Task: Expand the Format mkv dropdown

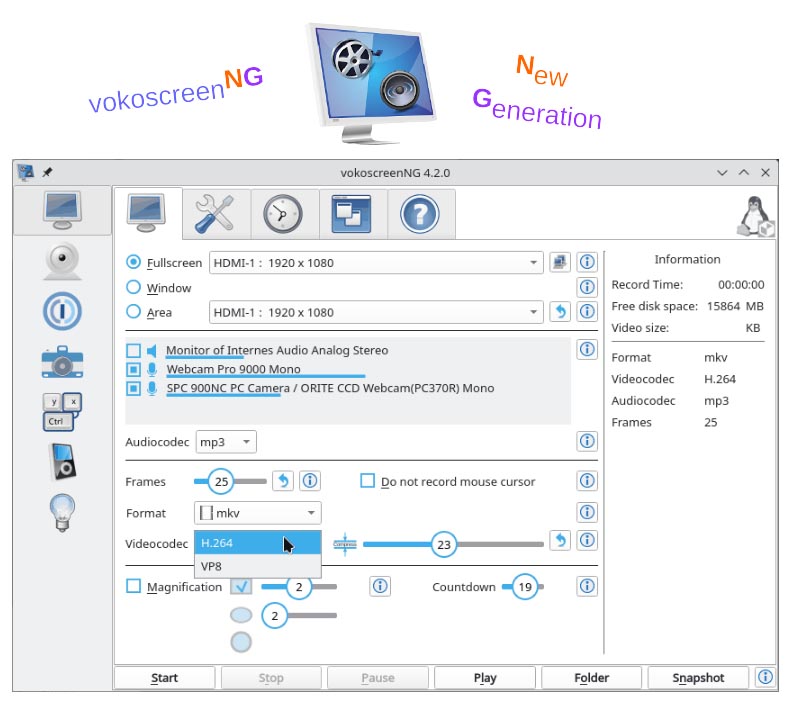Action: pos(257,513)
